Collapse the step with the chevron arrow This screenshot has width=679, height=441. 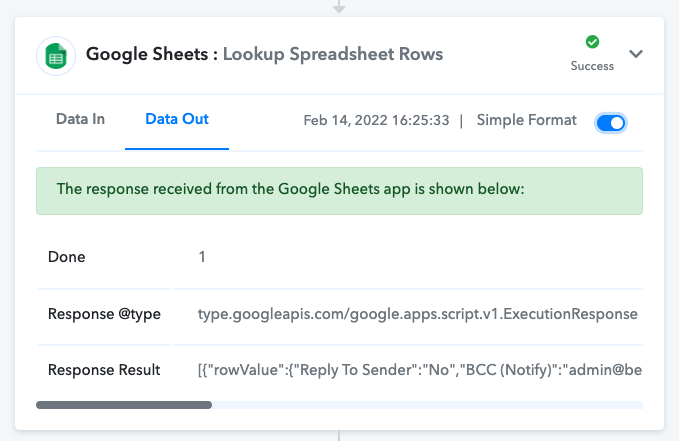click(636, 54)
